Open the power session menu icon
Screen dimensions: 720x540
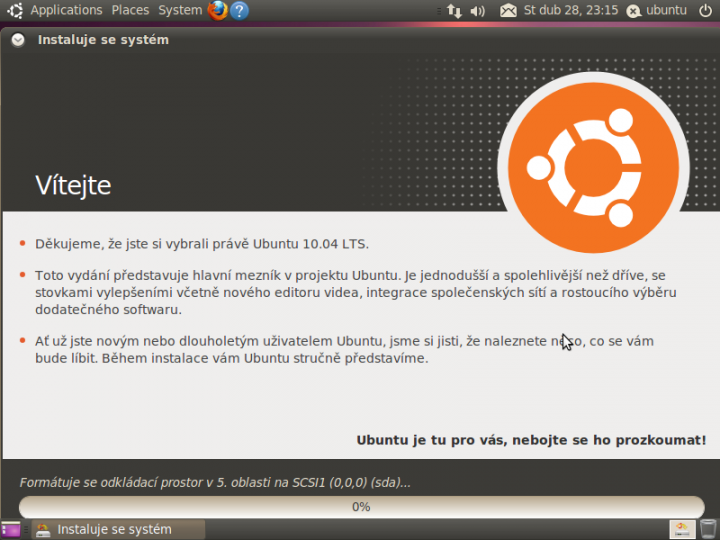click(x=705, y=11)
